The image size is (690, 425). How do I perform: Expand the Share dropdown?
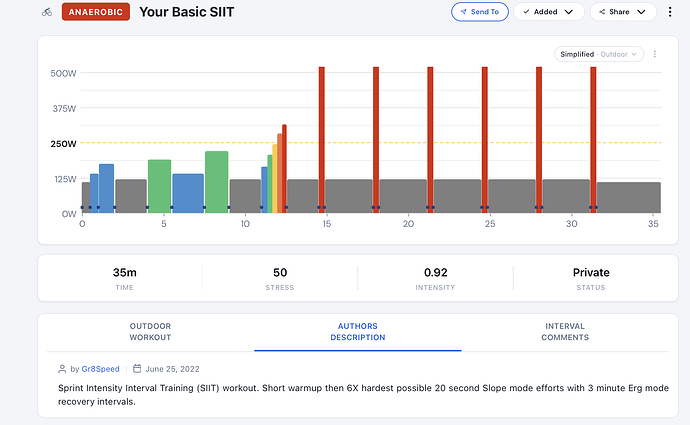coord(623,12)
